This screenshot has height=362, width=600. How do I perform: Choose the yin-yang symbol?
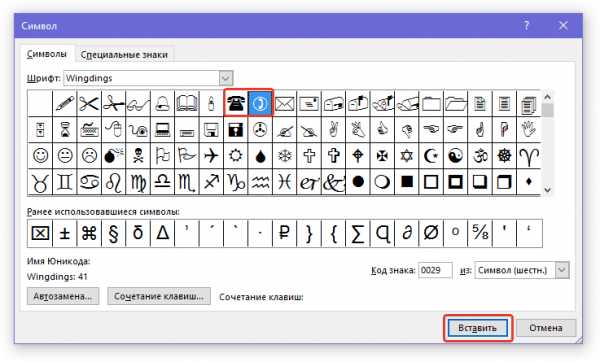[455, 156]
